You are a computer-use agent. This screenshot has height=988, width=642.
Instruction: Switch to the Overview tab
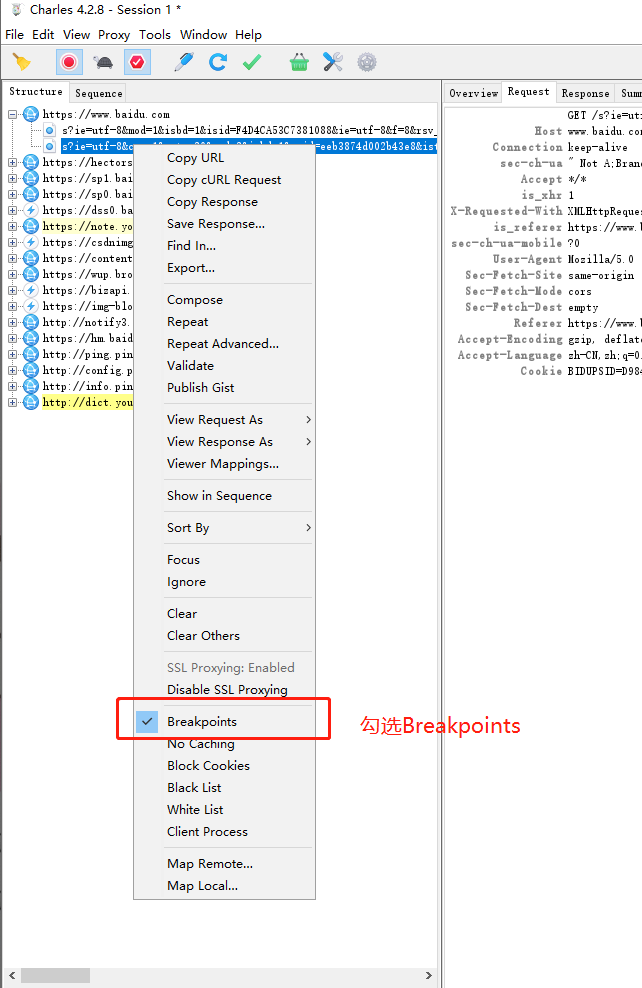click(473, 93)
